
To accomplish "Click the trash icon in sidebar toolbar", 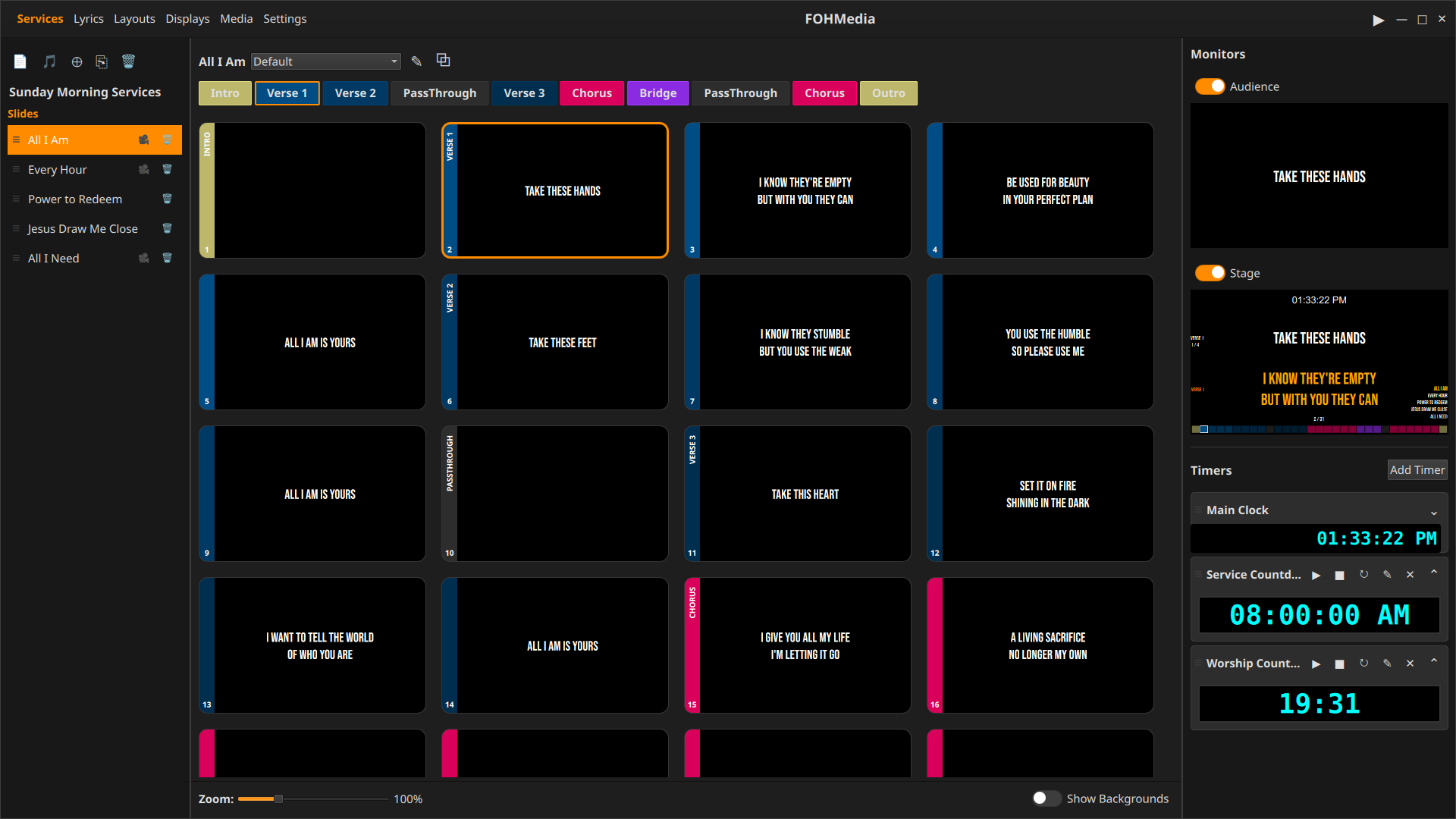I will [x=128, y=61].
